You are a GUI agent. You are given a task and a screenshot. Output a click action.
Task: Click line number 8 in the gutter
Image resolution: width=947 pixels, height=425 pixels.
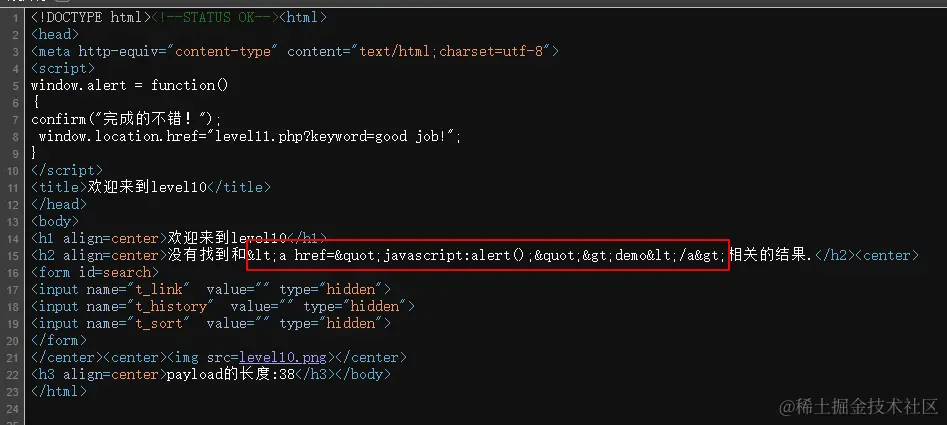(15, 136)
